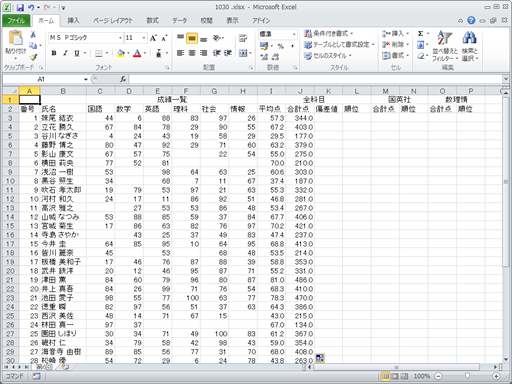Open the Merge and Center dropdown arrow
Screen dimensions: 512x384
250,53
